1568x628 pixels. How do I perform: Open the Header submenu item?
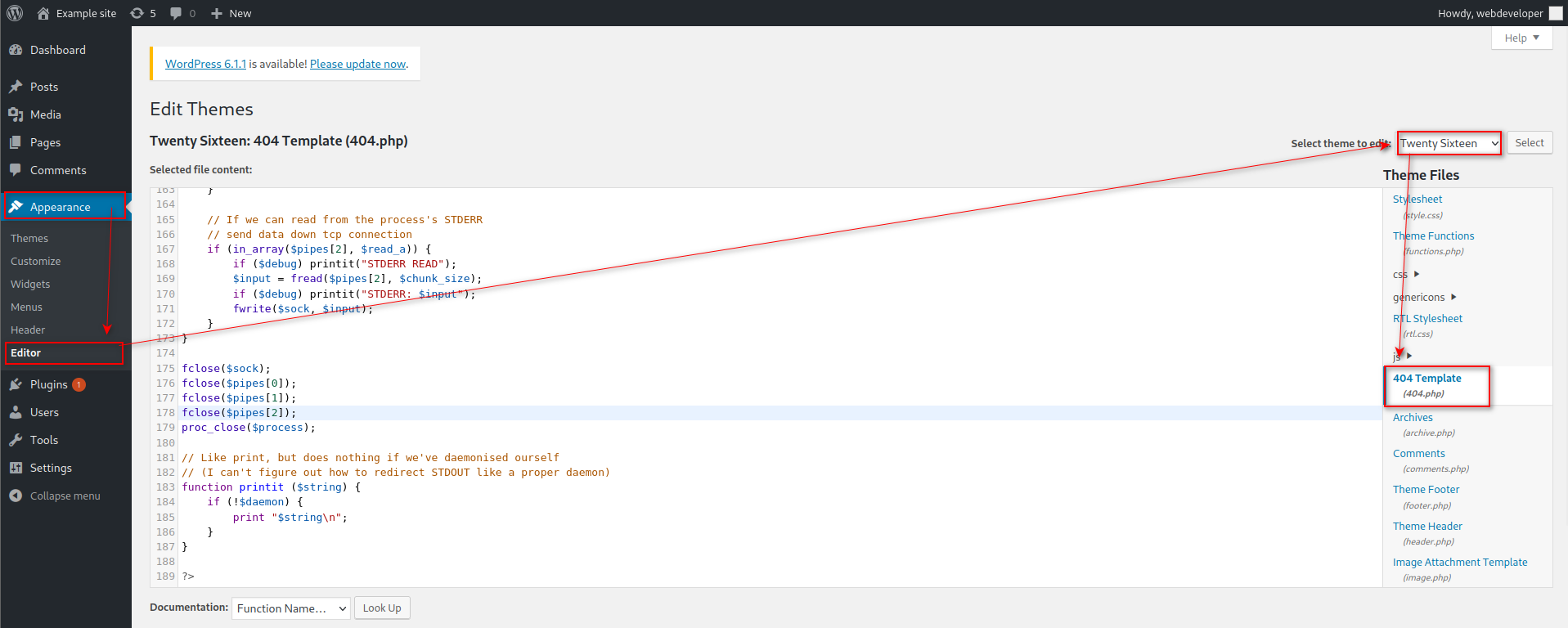click(28, 330)
